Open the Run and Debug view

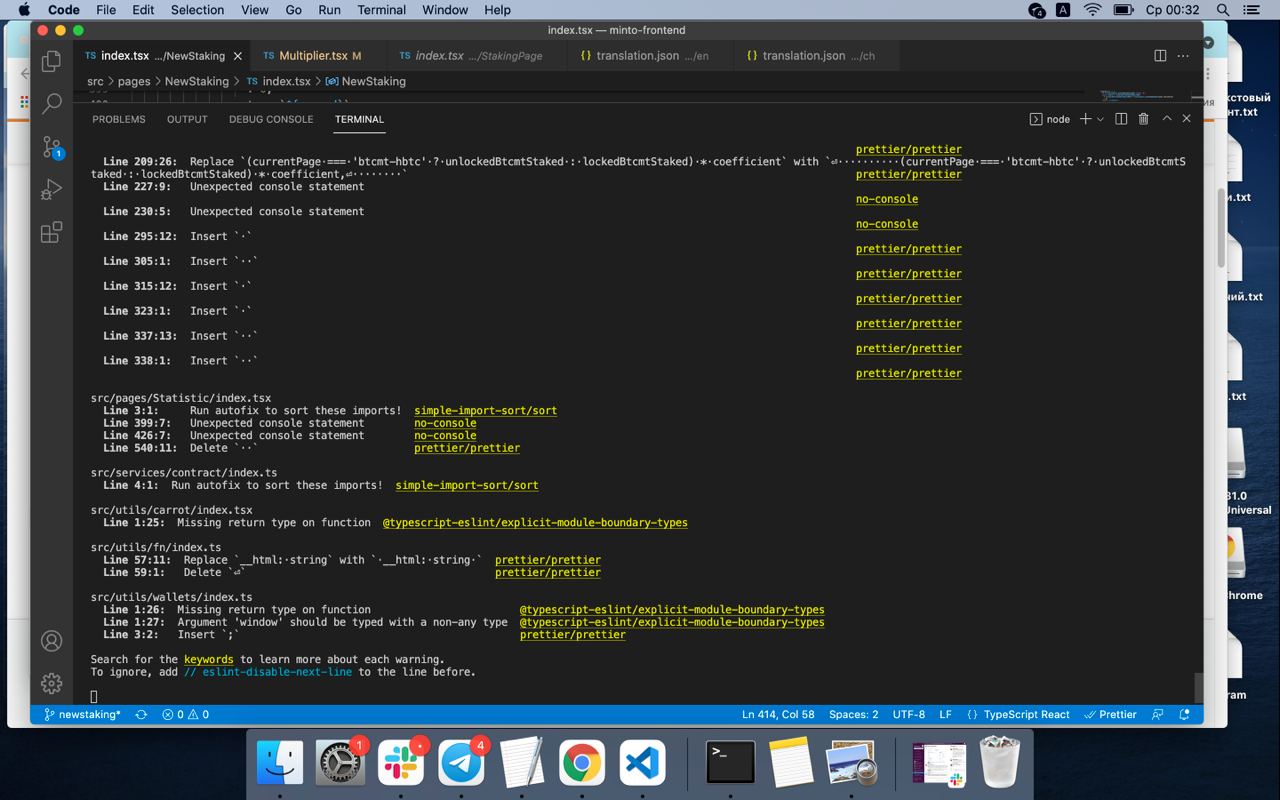(52, 190)
